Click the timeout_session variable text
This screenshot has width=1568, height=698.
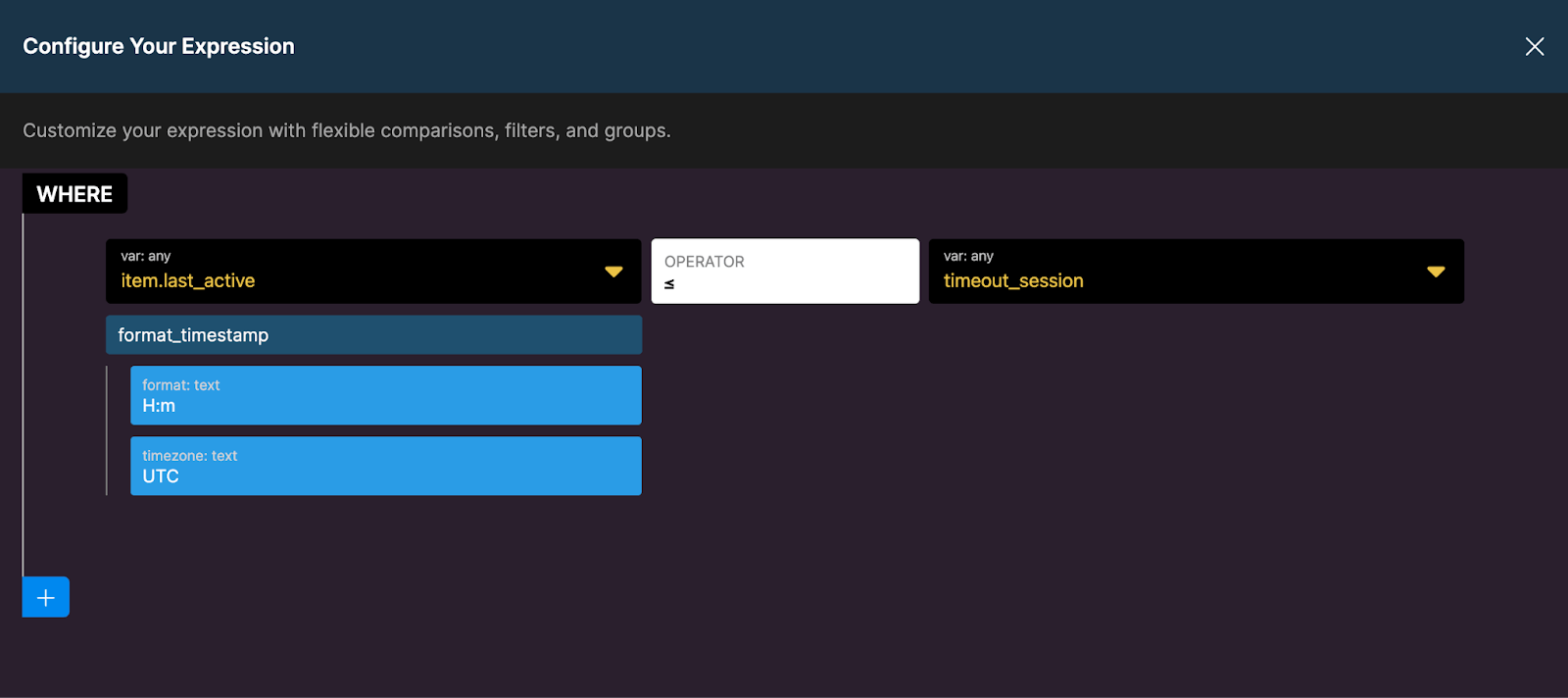coord(1013,280)
